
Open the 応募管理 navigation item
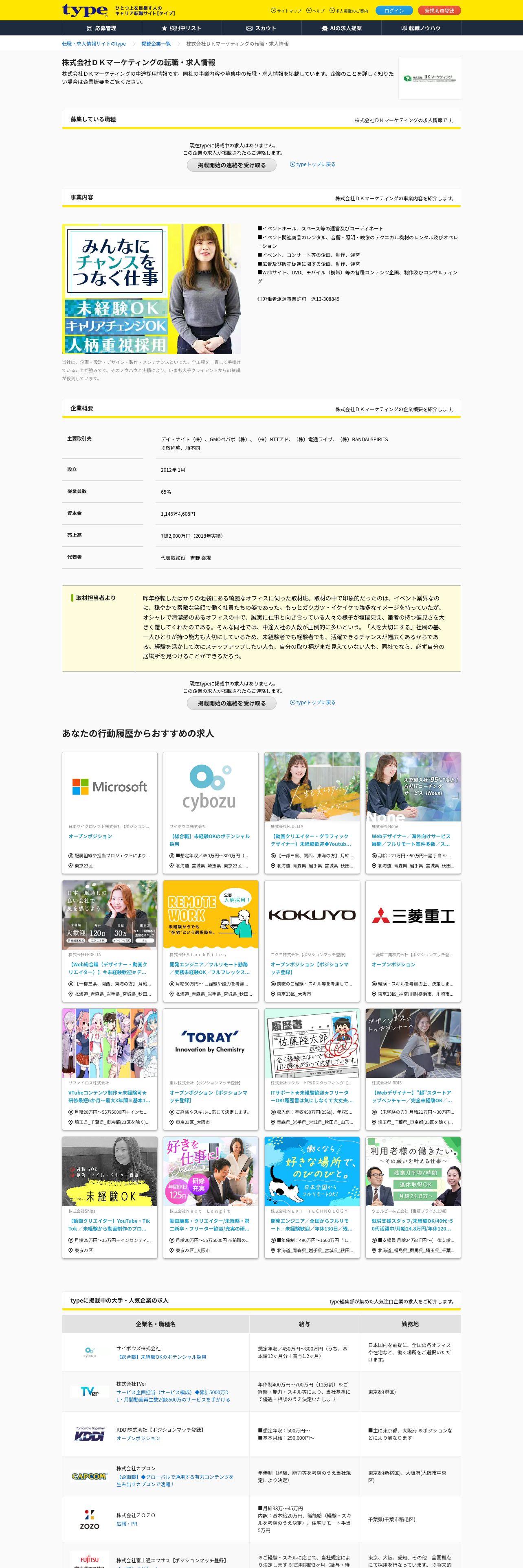tap(102, 28)
